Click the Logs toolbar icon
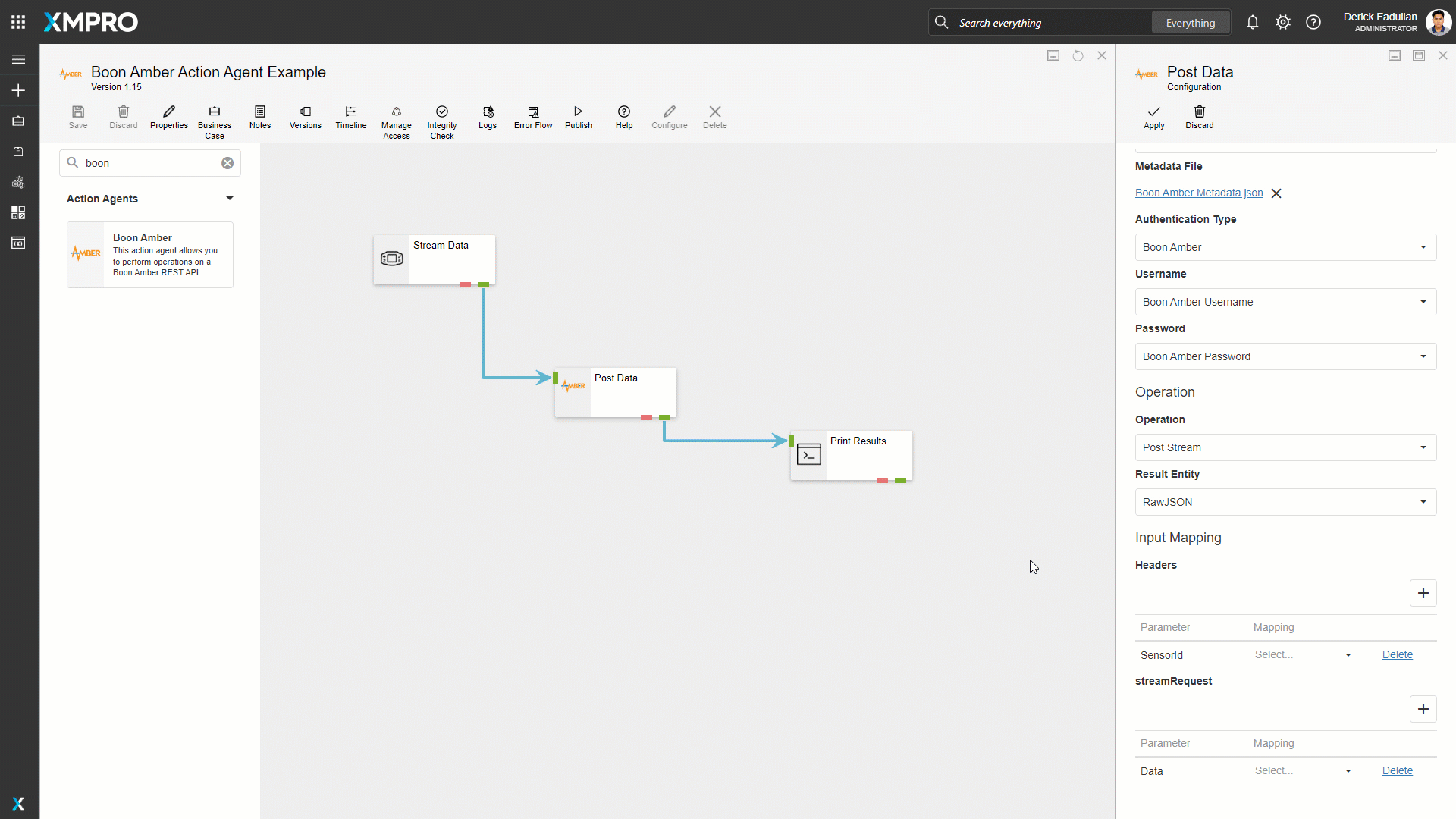This screenshot has height=819, width=1456. pos(487,117)
